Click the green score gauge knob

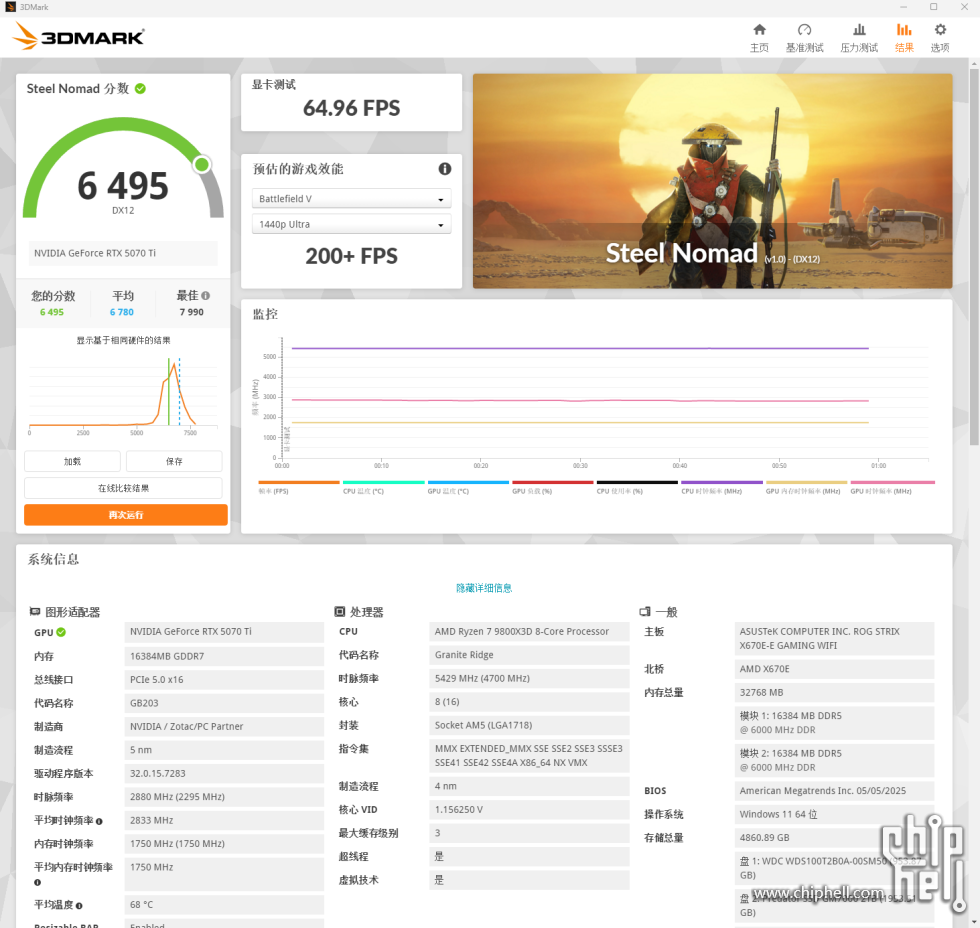(201, 164)
